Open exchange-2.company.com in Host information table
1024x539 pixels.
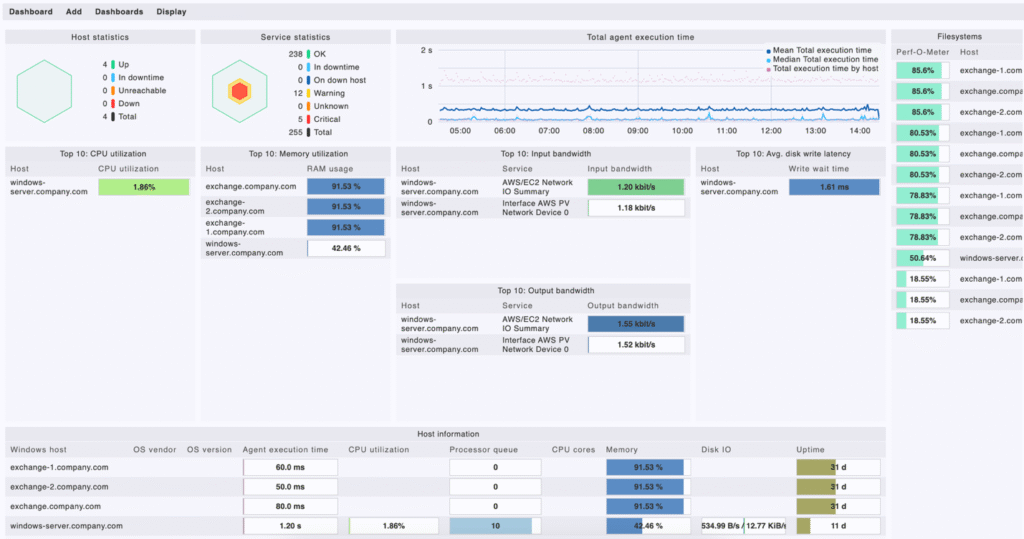(x=59, y=487)
